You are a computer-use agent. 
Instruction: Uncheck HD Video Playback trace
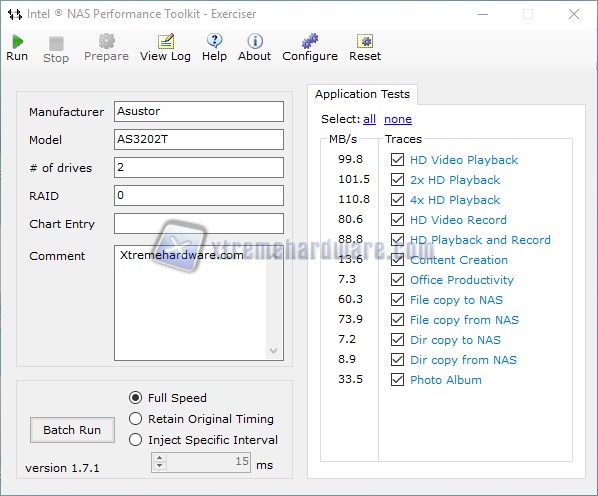coord(397,159)
